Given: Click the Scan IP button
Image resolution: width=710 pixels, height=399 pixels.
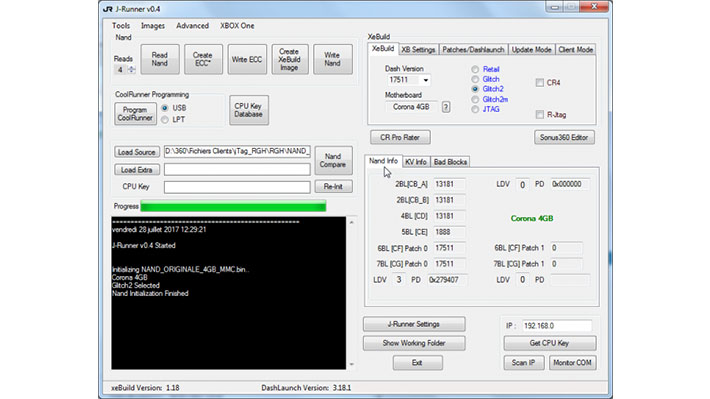Looking at the screenshot, I should point(524,363).
